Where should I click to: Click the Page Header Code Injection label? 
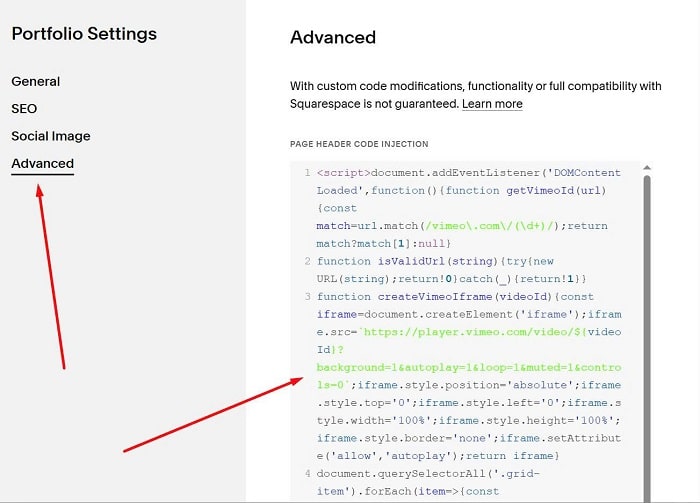click(x=359, y=144)
